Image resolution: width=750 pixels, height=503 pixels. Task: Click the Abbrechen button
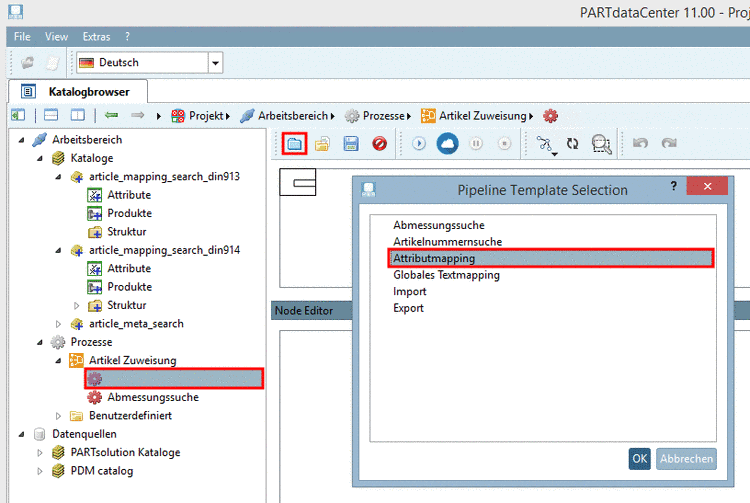click(686, 459)
